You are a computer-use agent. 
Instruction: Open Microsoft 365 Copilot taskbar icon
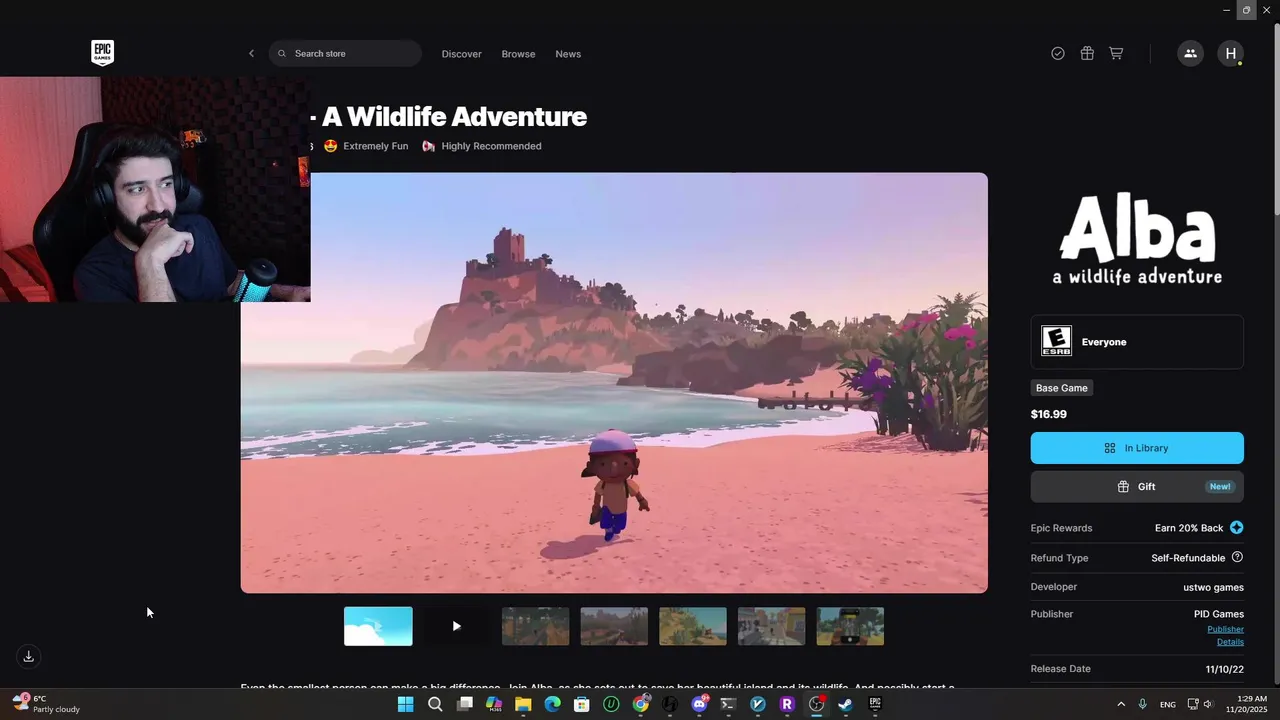[494, 704]
